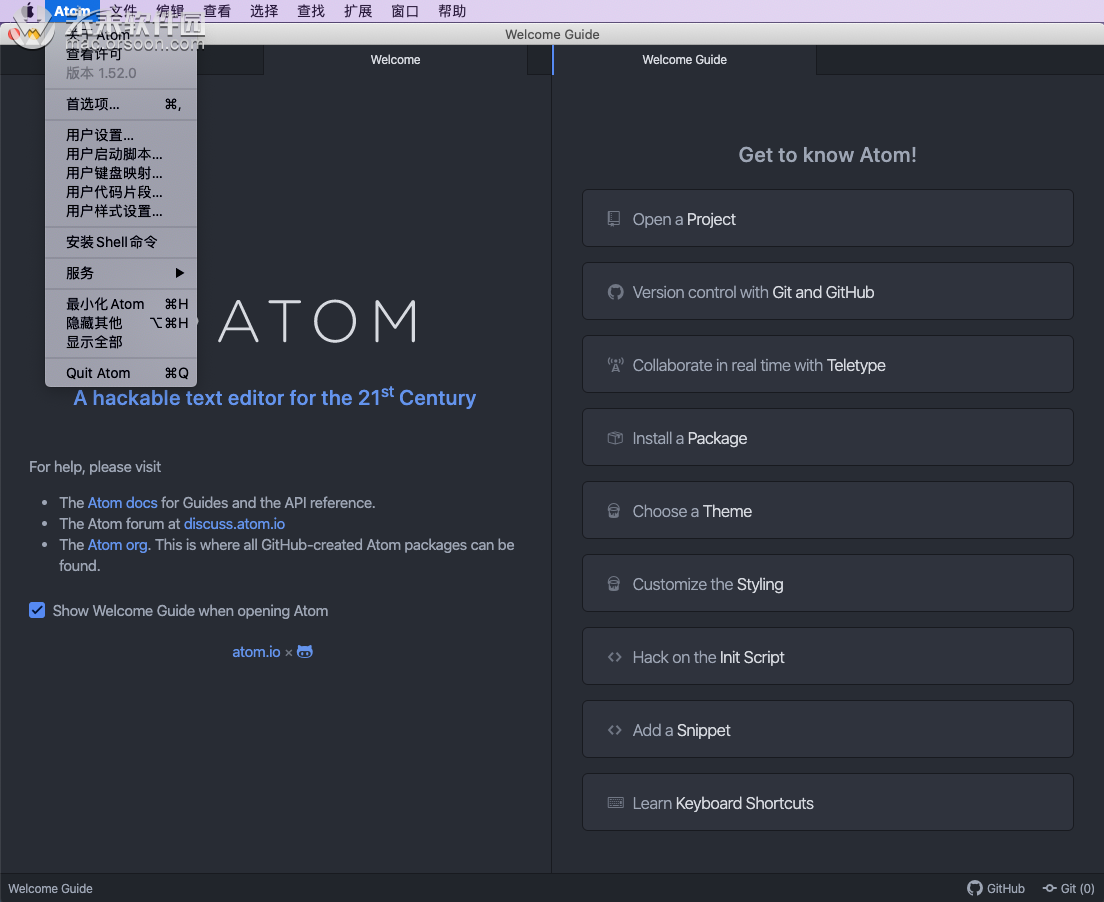Switch to the Welcome Guide tab

pos(684,60)
